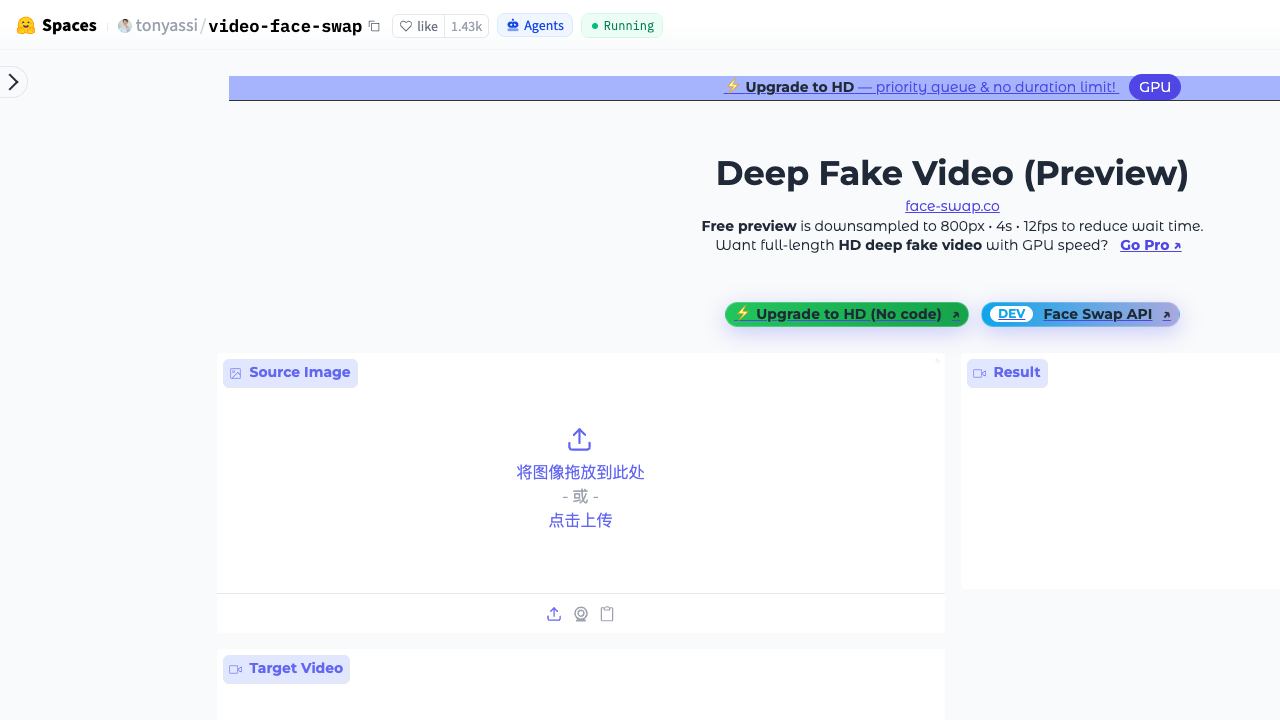
Task: Select the paste-from-clipboard source icon
Action: coord(607,614)
